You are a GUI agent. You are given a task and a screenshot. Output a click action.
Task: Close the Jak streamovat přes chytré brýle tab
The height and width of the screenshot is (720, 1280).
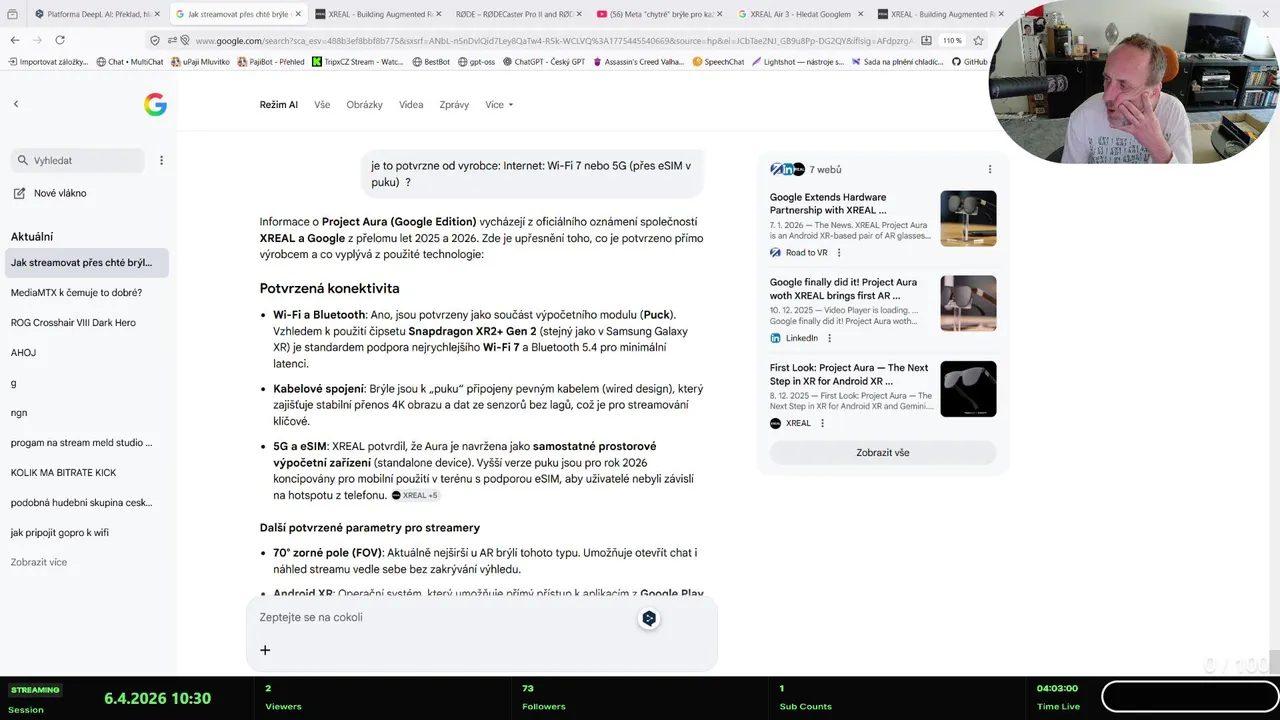(x=298, y=14)
